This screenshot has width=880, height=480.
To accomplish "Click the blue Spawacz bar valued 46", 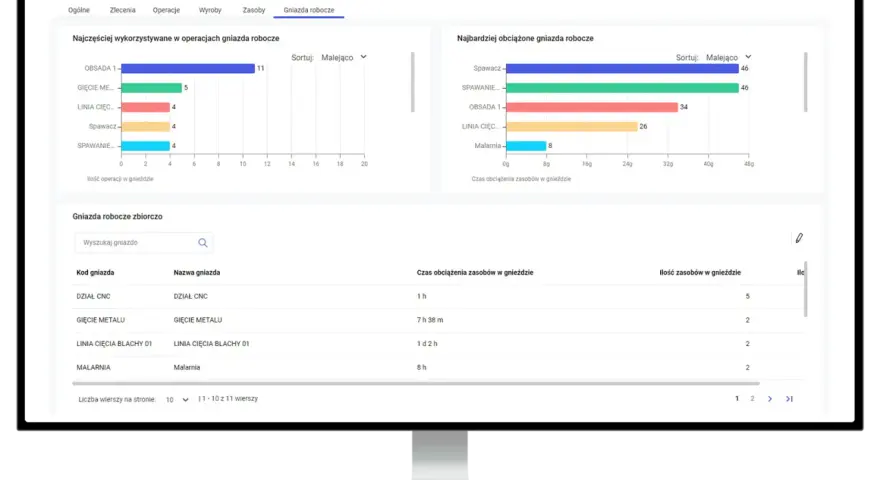I will 622,68.
